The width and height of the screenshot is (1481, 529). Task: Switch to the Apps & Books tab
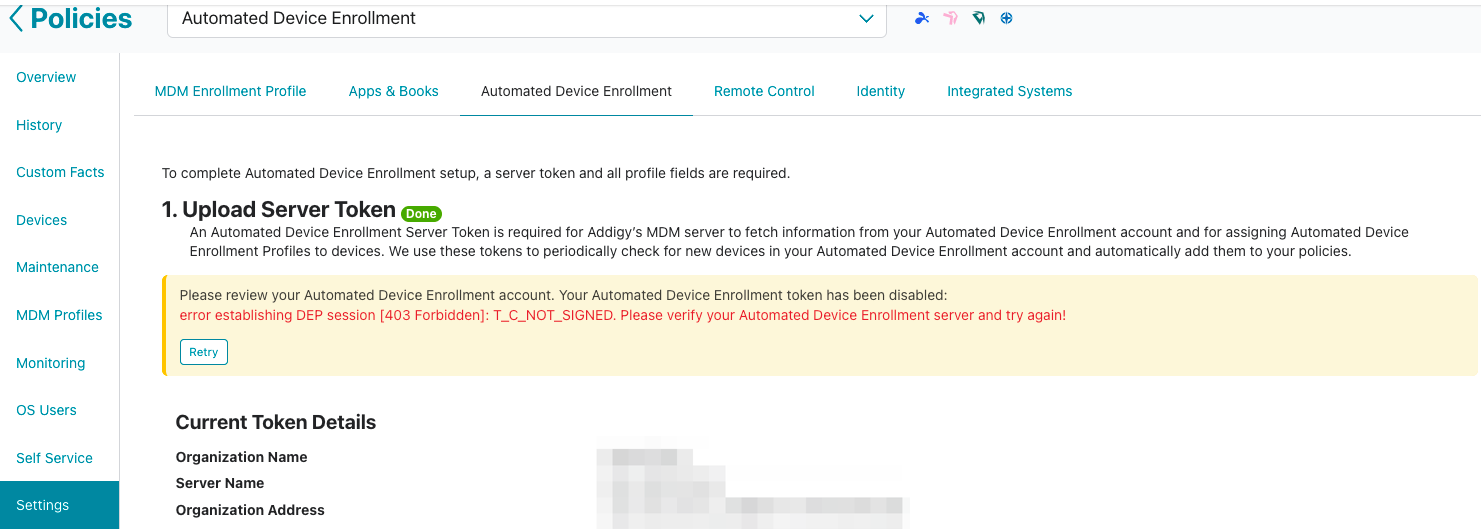393,91
